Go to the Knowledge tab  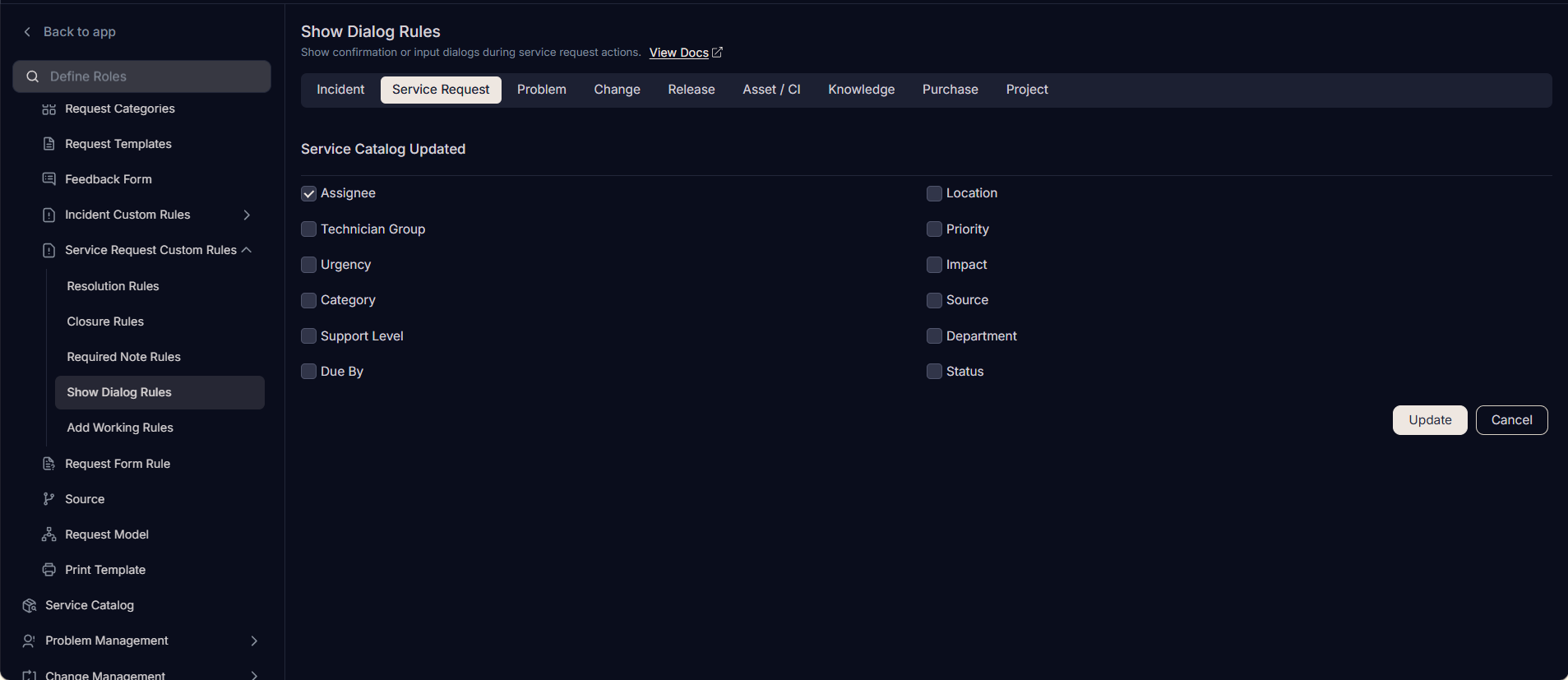(862, 90)
